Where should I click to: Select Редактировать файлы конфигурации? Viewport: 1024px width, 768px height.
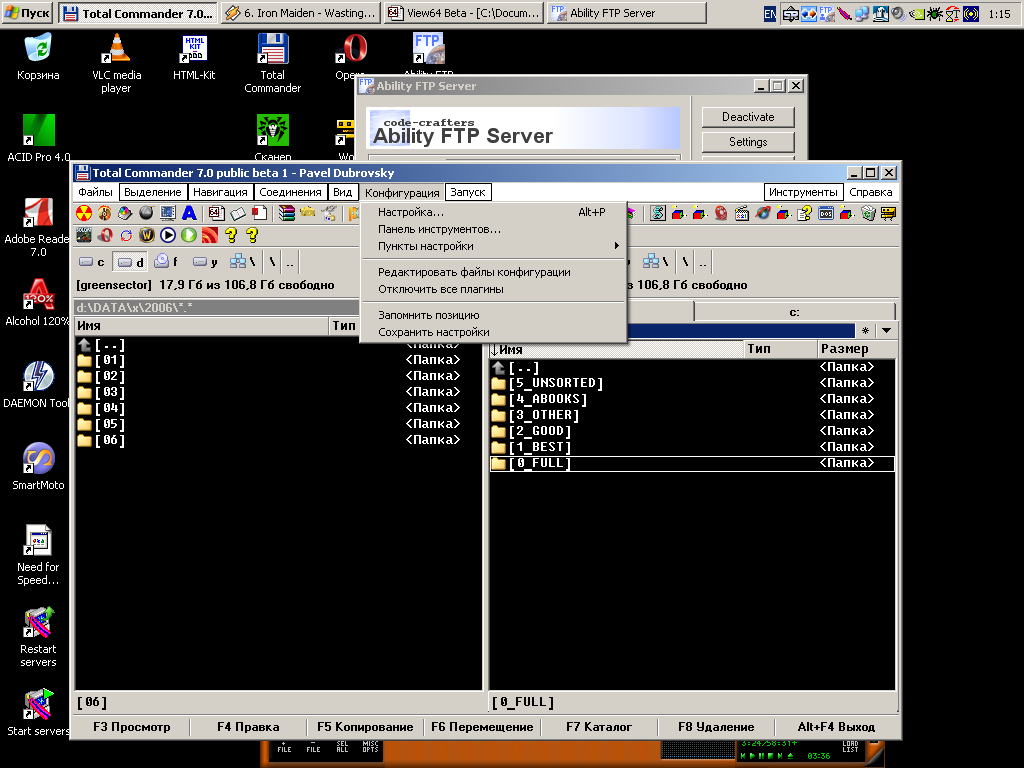(x=493, y=272)
